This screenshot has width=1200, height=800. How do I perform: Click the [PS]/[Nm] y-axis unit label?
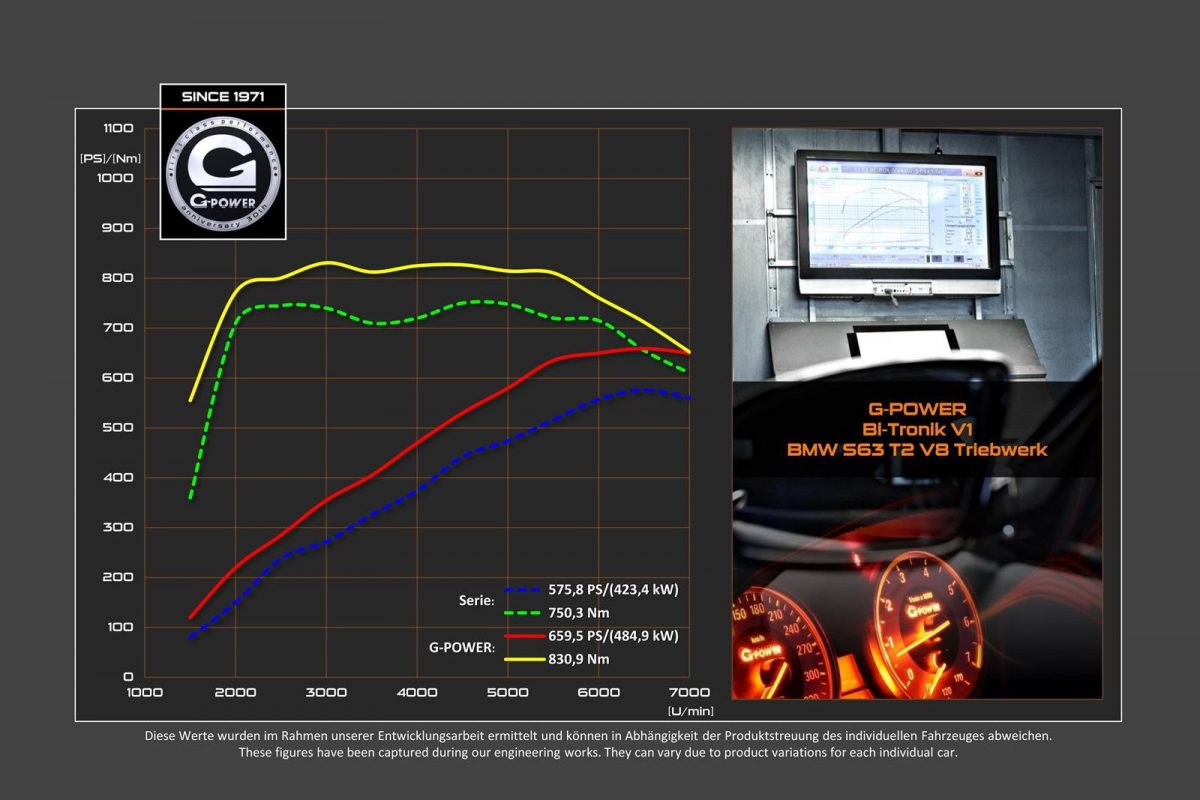pyautogui.click(x=110, y=157)
